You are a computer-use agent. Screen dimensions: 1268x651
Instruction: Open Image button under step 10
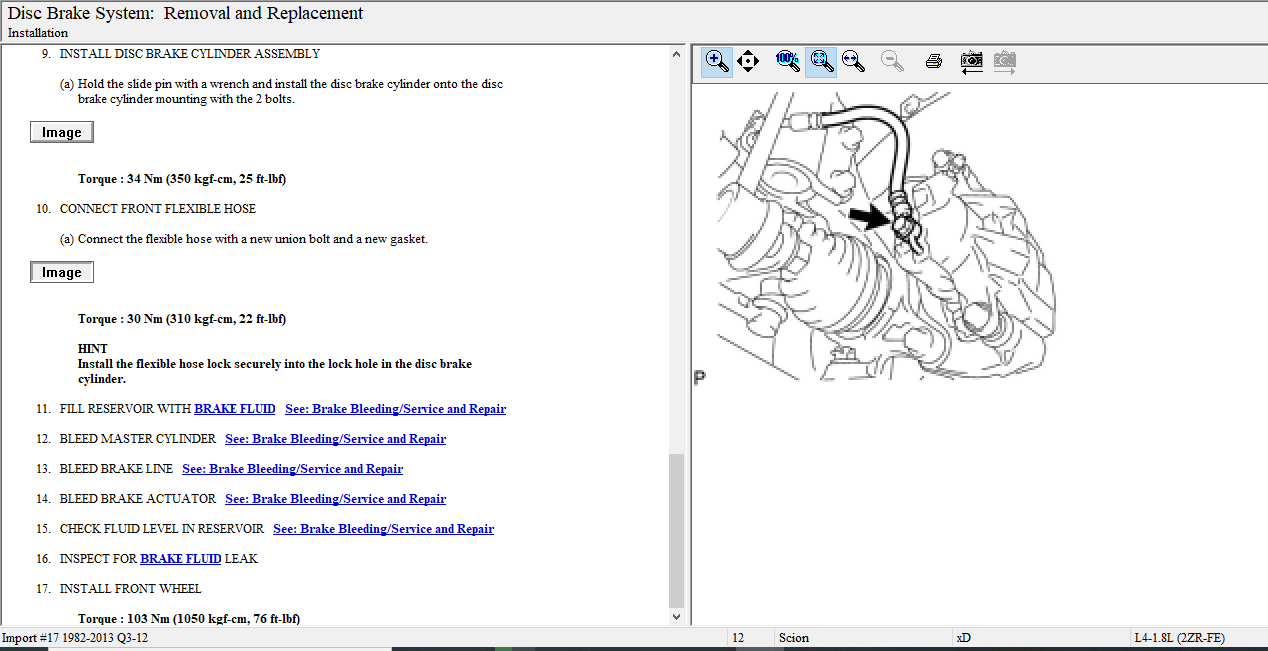point(62,272)
